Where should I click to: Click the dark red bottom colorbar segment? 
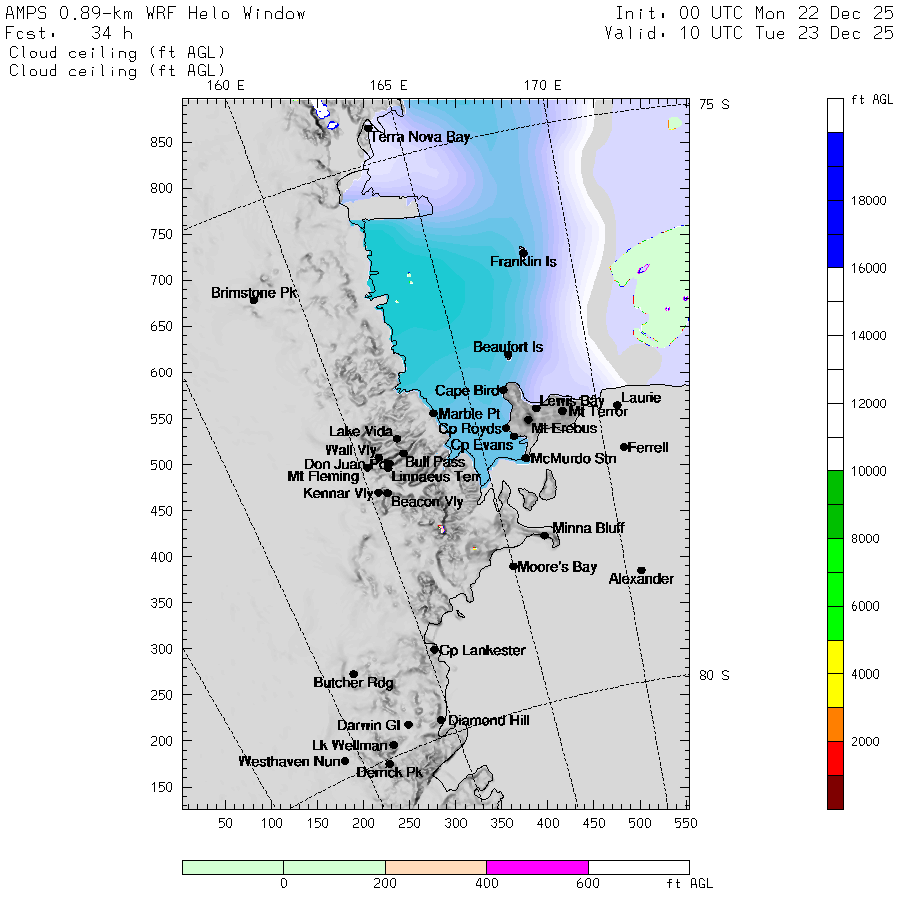click(835, 792)
